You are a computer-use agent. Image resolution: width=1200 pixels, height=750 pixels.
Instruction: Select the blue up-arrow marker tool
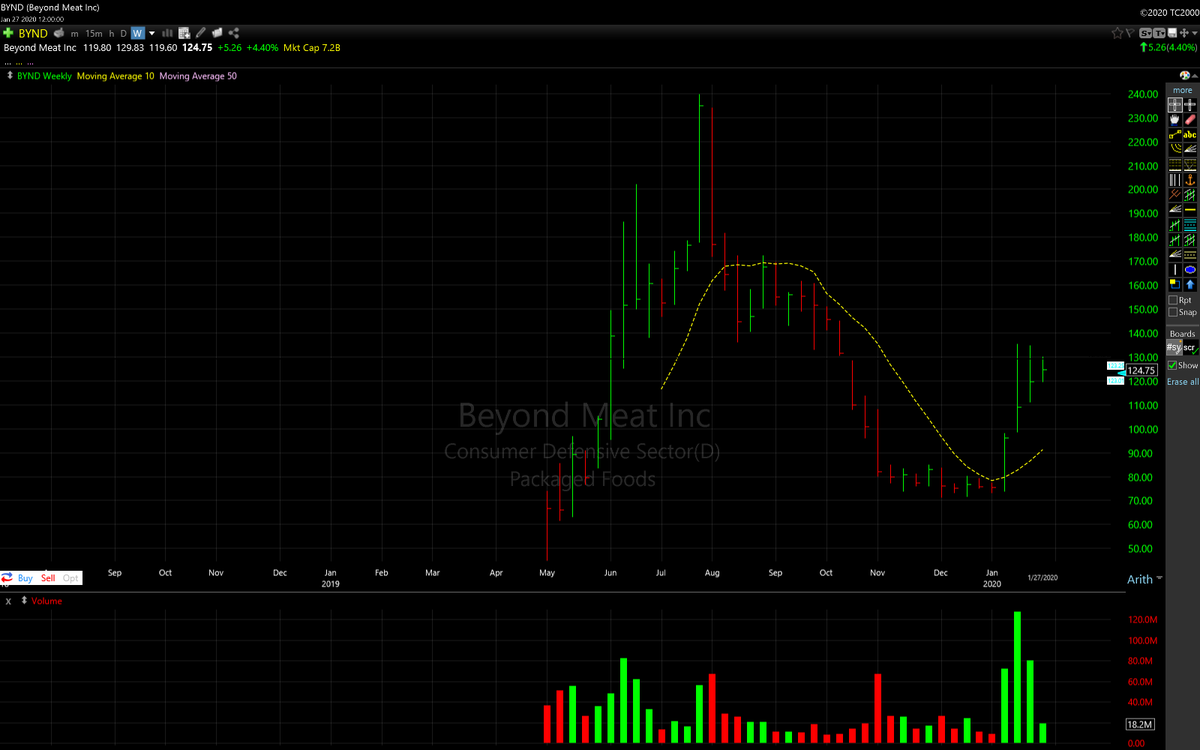pyautogui.click(x=1191, y=284)
